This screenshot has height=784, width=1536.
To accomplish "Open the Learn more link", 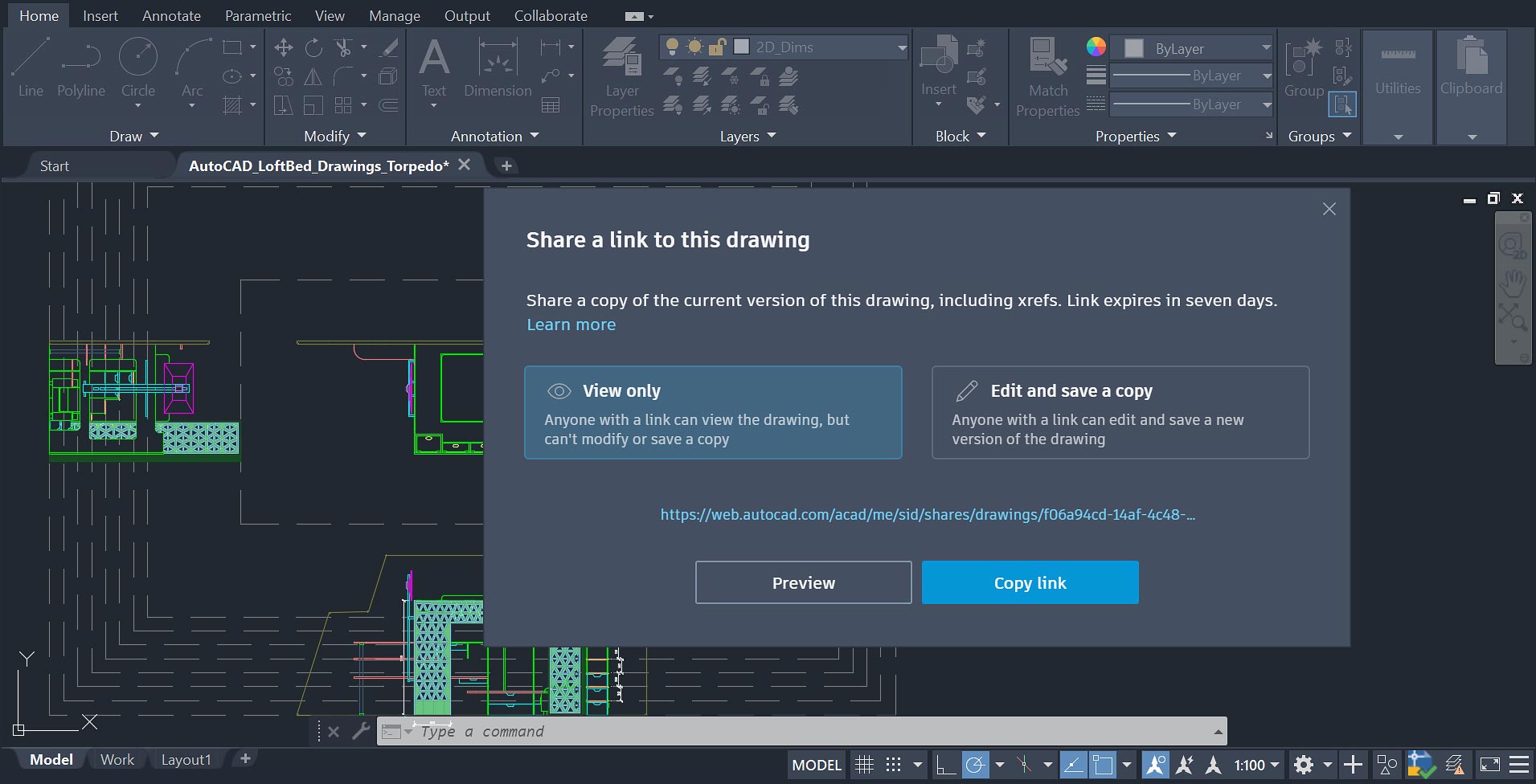I will [571, 325].
